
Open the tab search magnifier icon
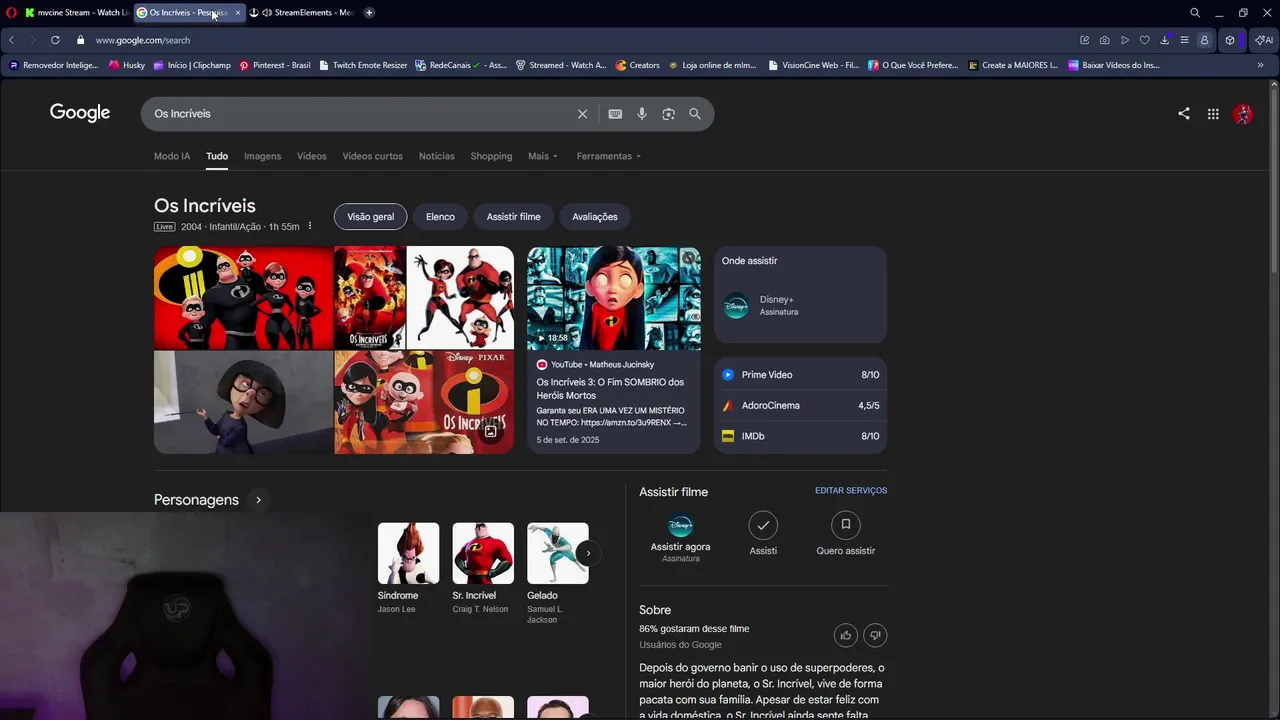[1195, 13]
